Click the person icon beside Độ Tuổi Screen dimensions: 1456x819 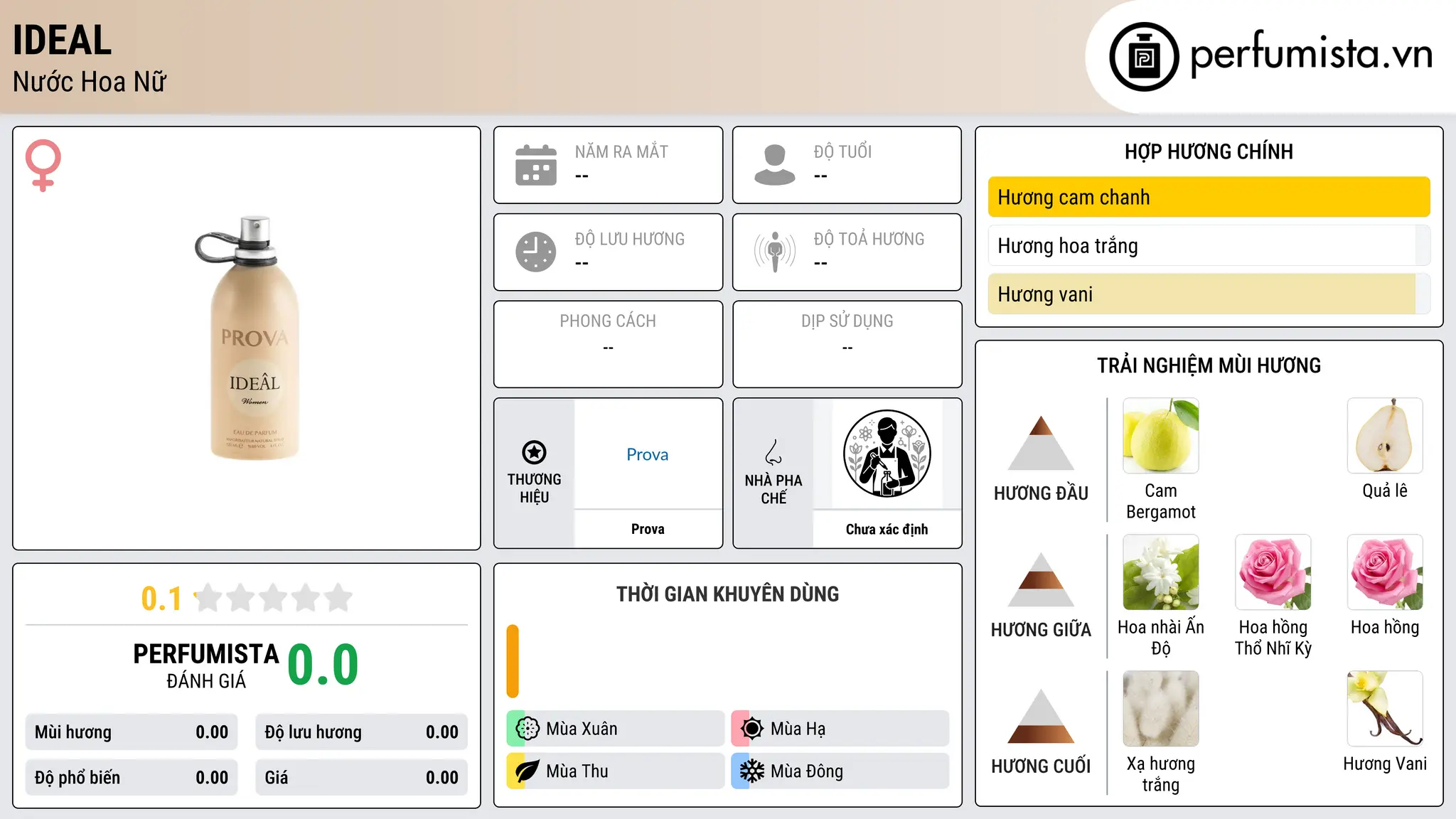coord(775,165)
